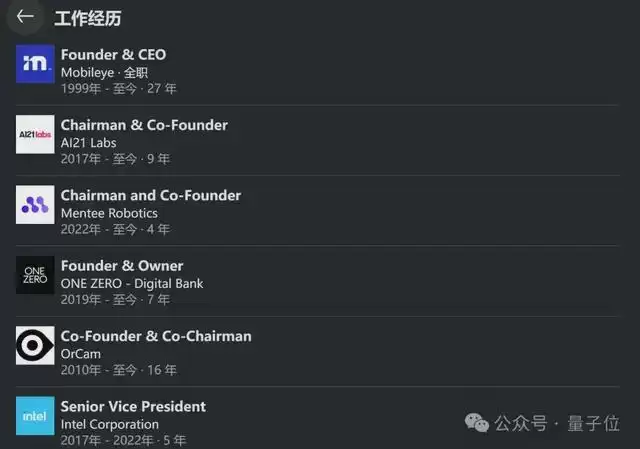640x449 pixels.
Task: Open Chairman & Co-Founder entry
Action: pyautogui.click(x=144, y=125)
